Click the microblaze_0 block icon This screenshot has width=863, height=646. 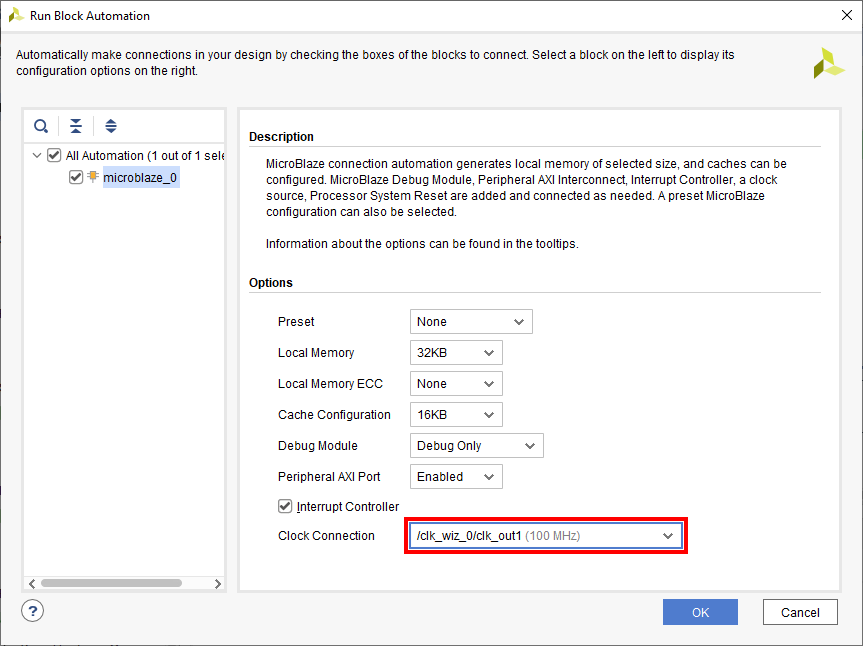[x=93, y=177]
